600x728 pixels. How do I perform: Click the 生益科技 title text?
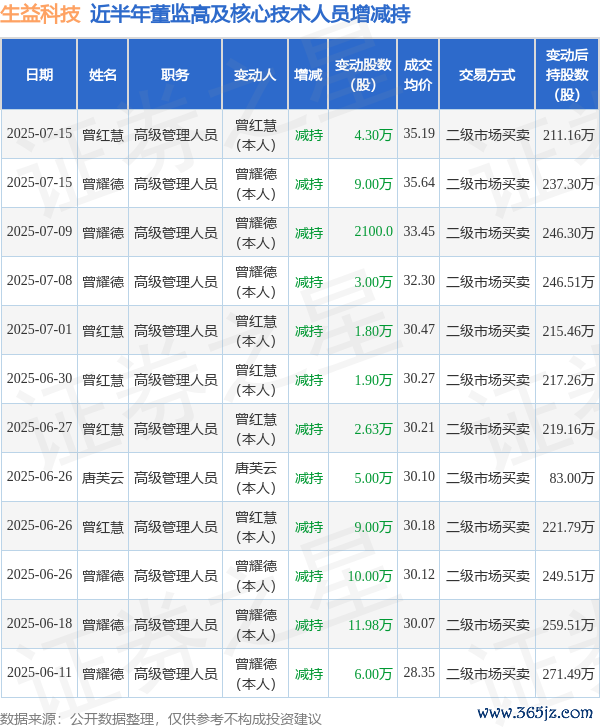pos(40,14)
